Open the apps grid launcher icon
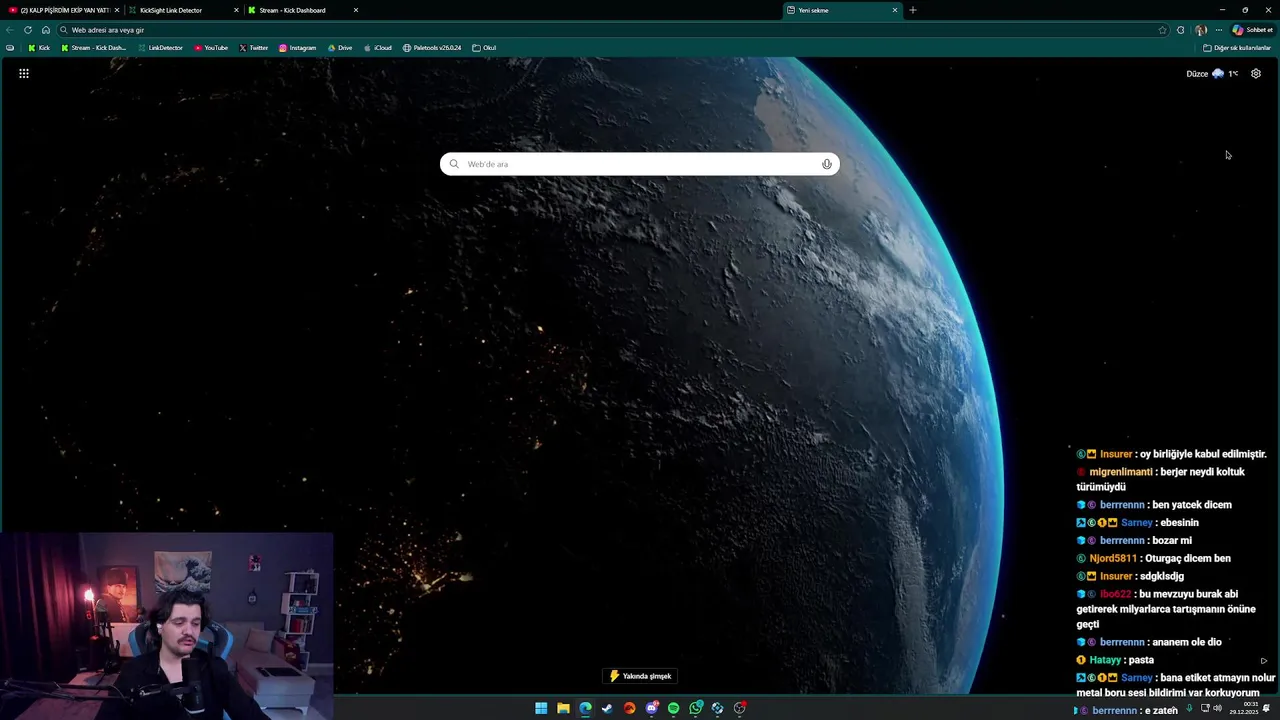The height and width of the screenshot is (720, 1280). coord(24,73)
